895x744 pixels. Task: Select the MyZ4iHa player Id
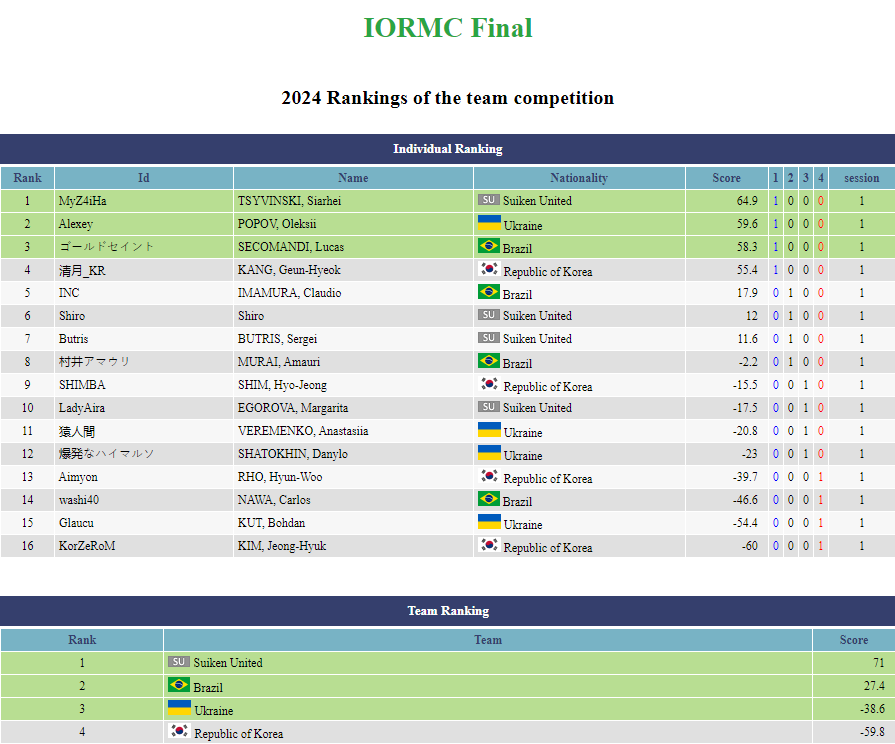coord(82,201)
